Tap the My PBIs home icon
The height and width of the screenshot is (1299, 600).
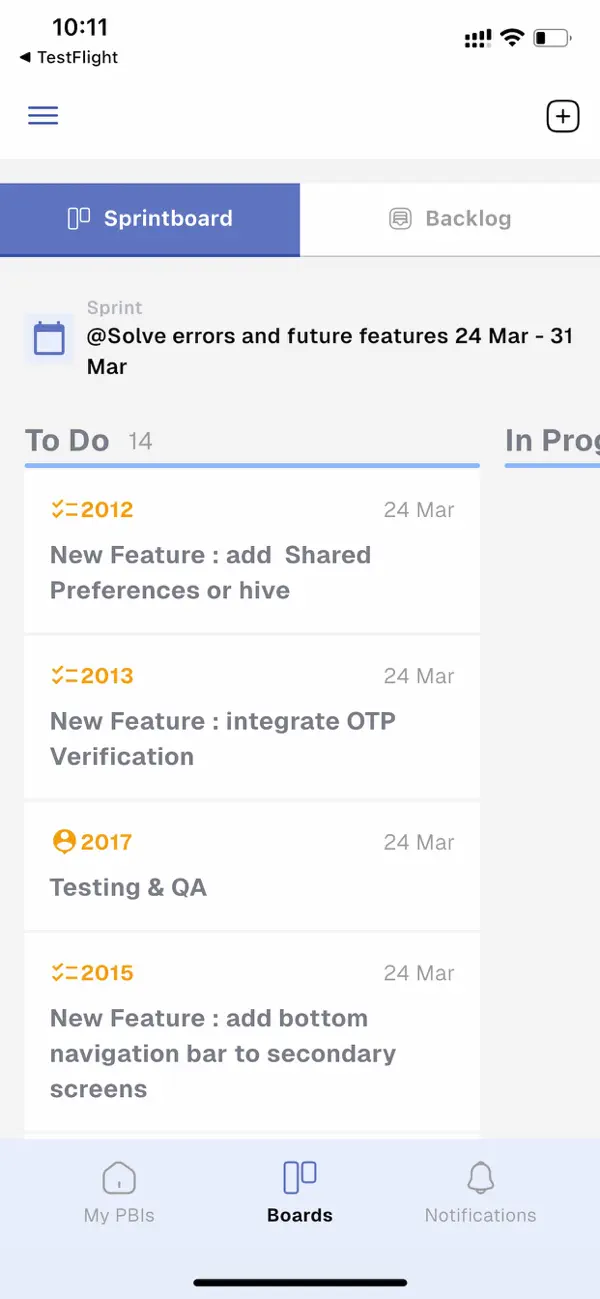pos(119,1180)
